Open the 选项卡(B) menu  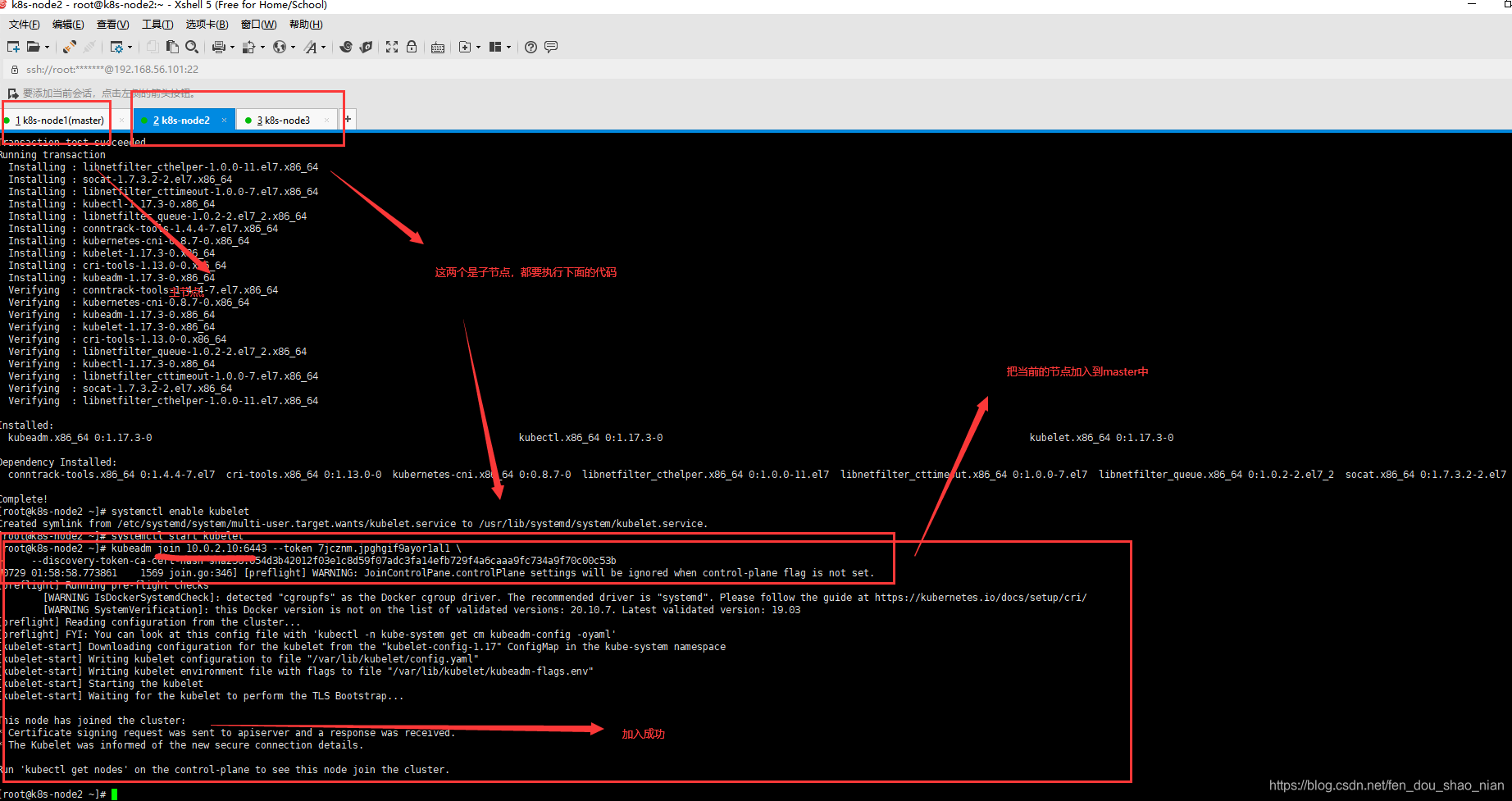point(207,25)
